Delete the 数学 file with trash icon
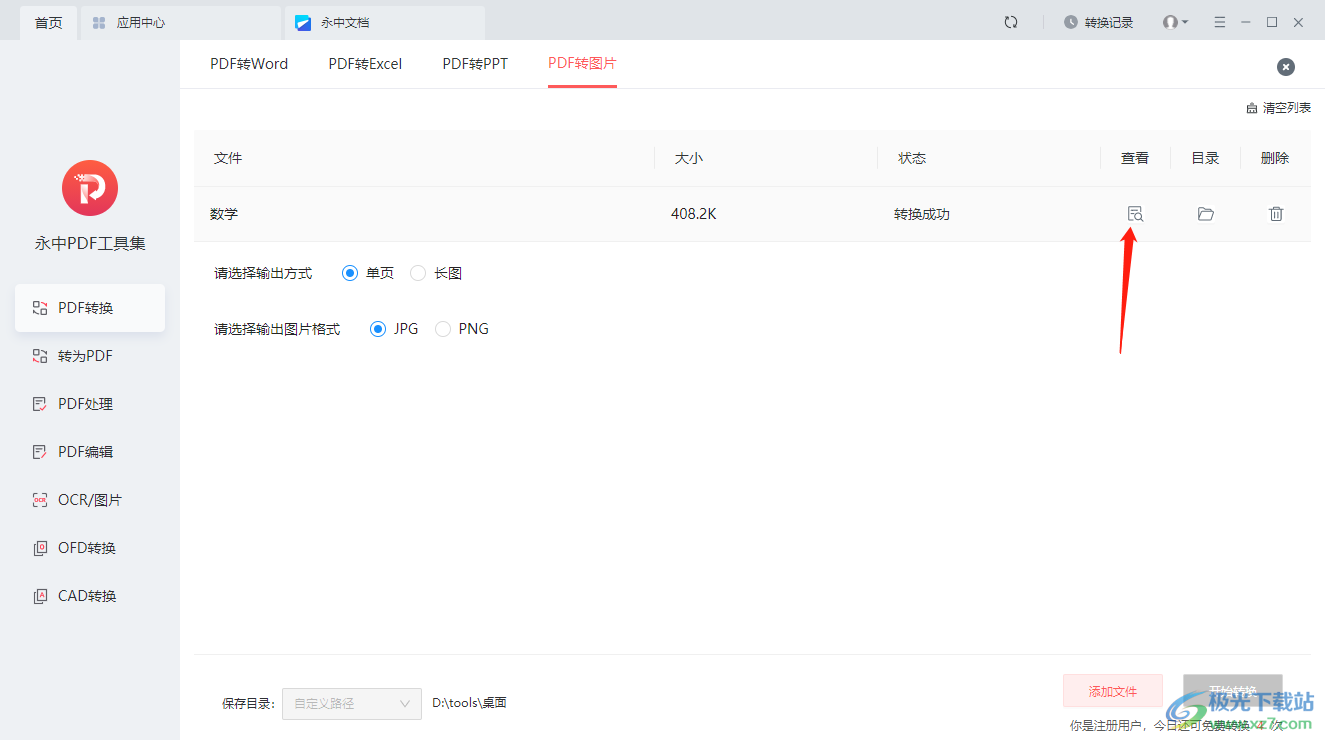The image size is (1325, 740). pyautogui.click(x=1276, y=214)
